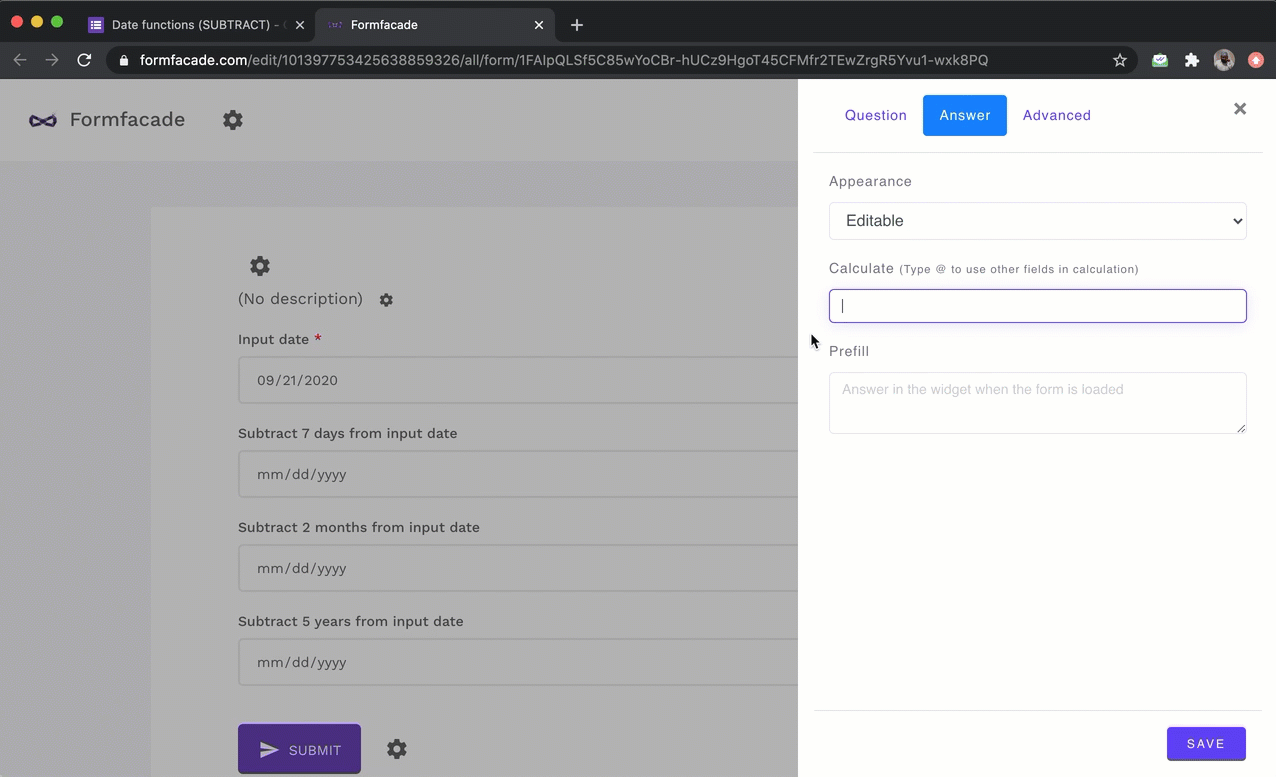Click the small gear beside (No description)
1276x777 pixels.
pos(386,300)
